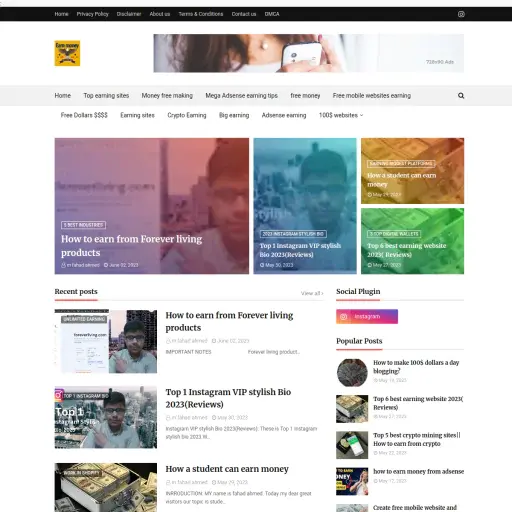Click the 728x90 ad banner
Image resolution: width=512 pixels, height=512 pixels.
(x=309, y=53)
